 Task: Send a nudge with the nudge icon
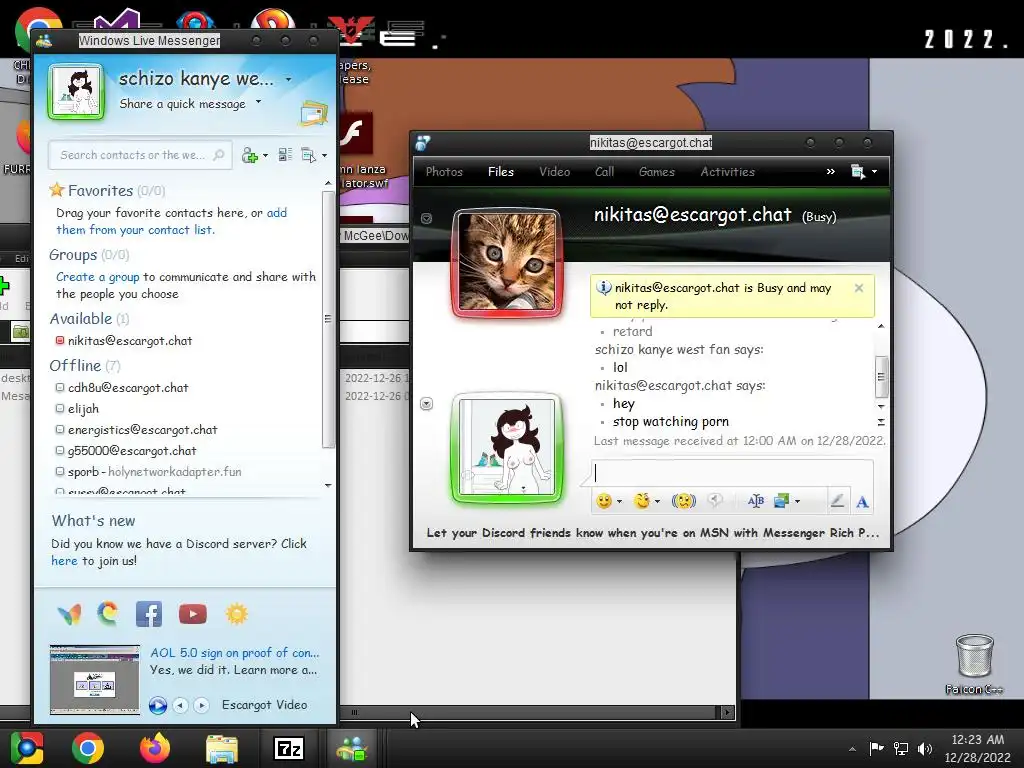pyautogui.click(x=684, y=501)
